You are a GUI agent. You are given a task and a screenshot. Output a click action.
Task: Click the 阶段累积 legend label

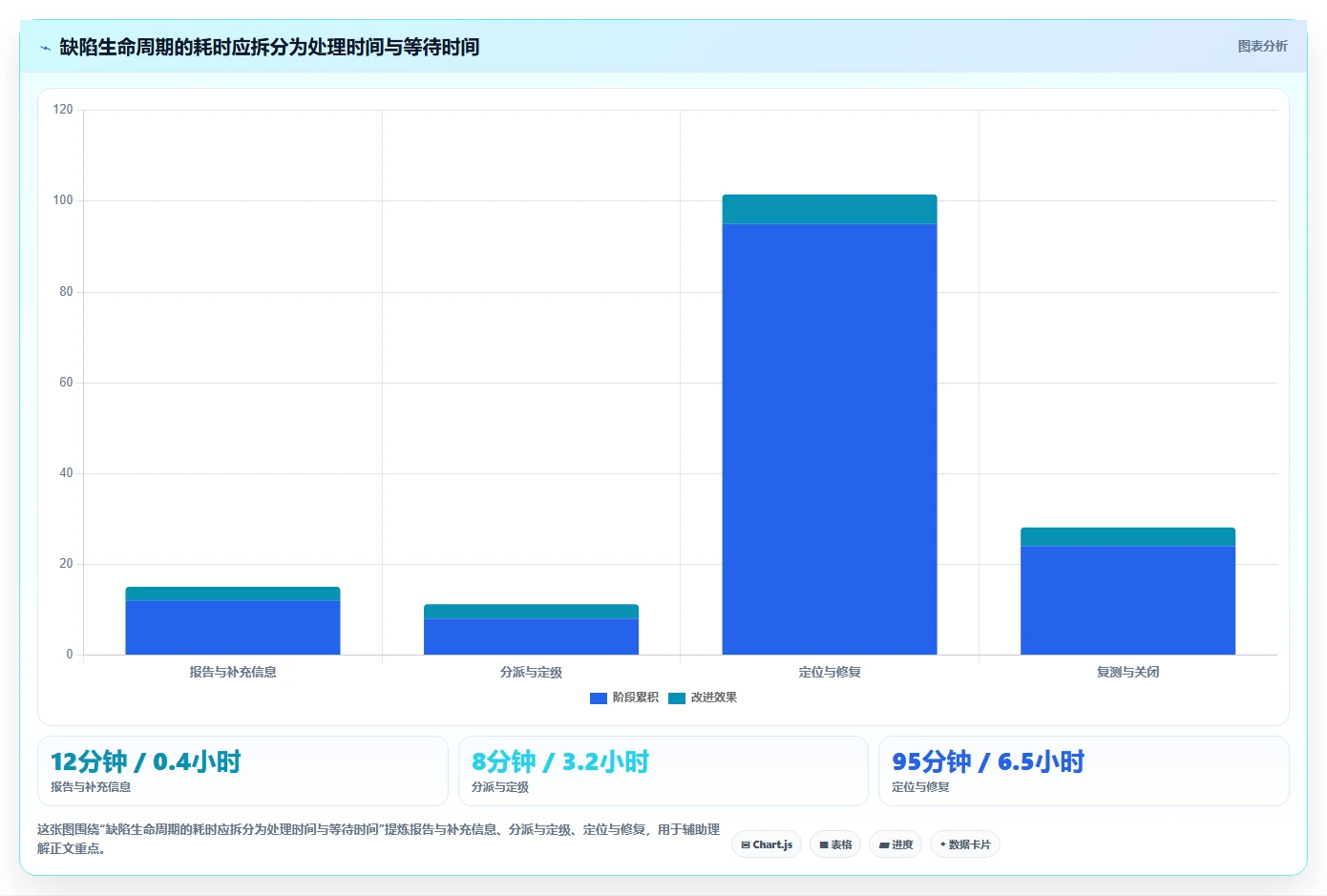point(636,698)
